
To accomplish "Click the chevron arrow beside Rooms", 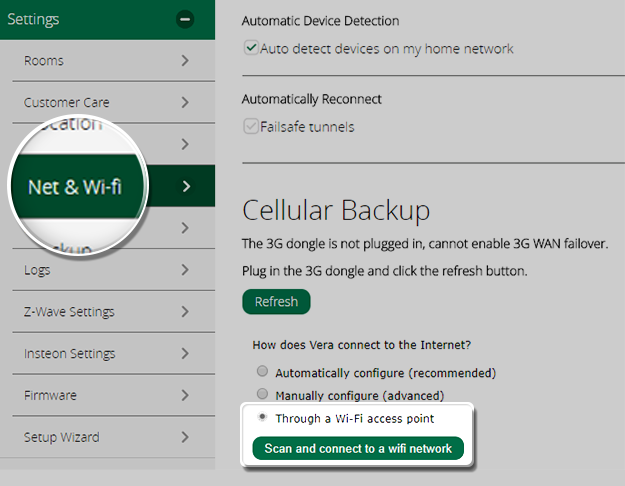I will 185,61.
